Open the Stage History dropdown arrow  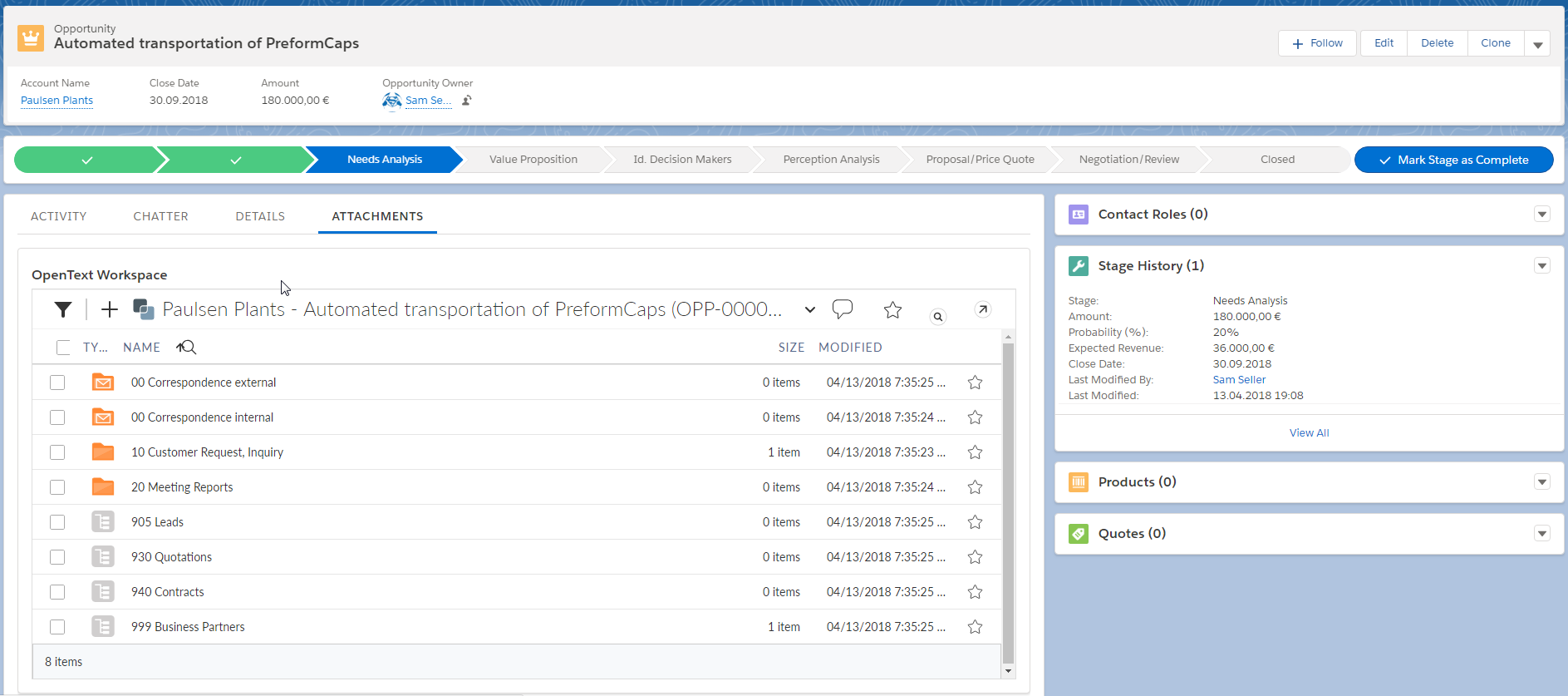pyautogui.click(x=1542, y=266)
